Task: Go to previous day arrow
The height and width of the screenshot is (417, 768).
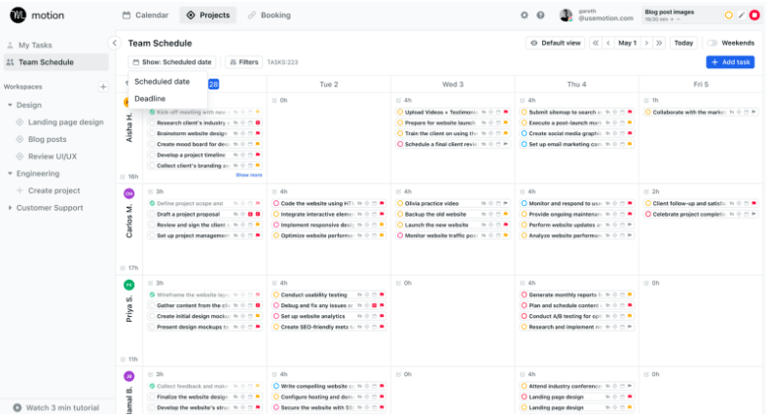Action: pos(608,43)
